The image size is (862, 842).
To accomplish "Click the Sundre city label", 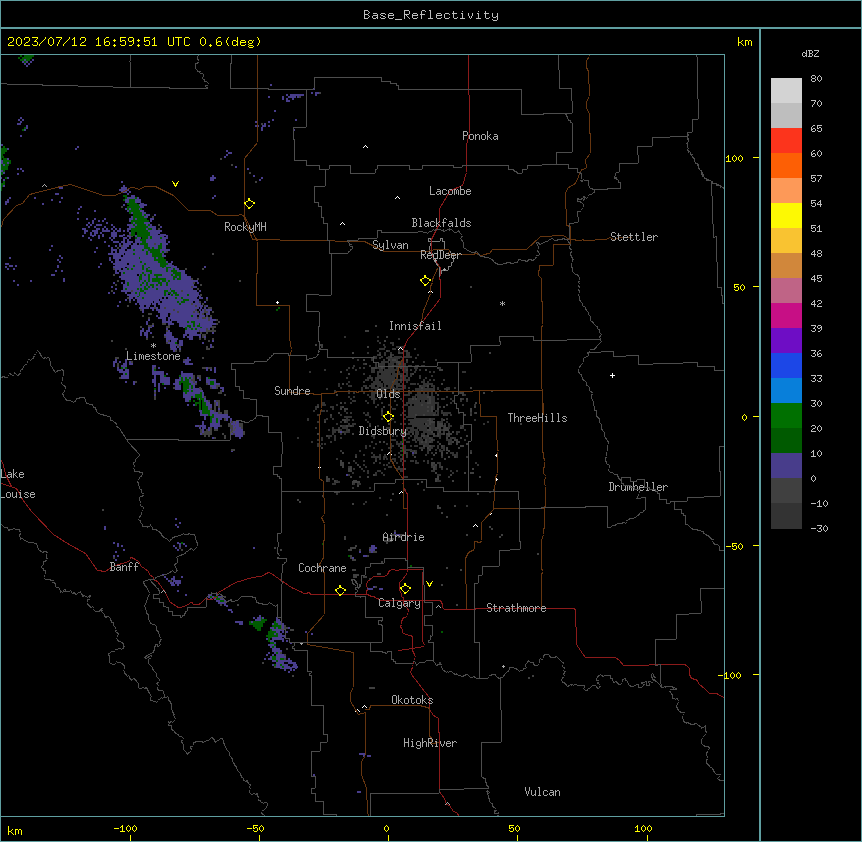I will [292, 391].
